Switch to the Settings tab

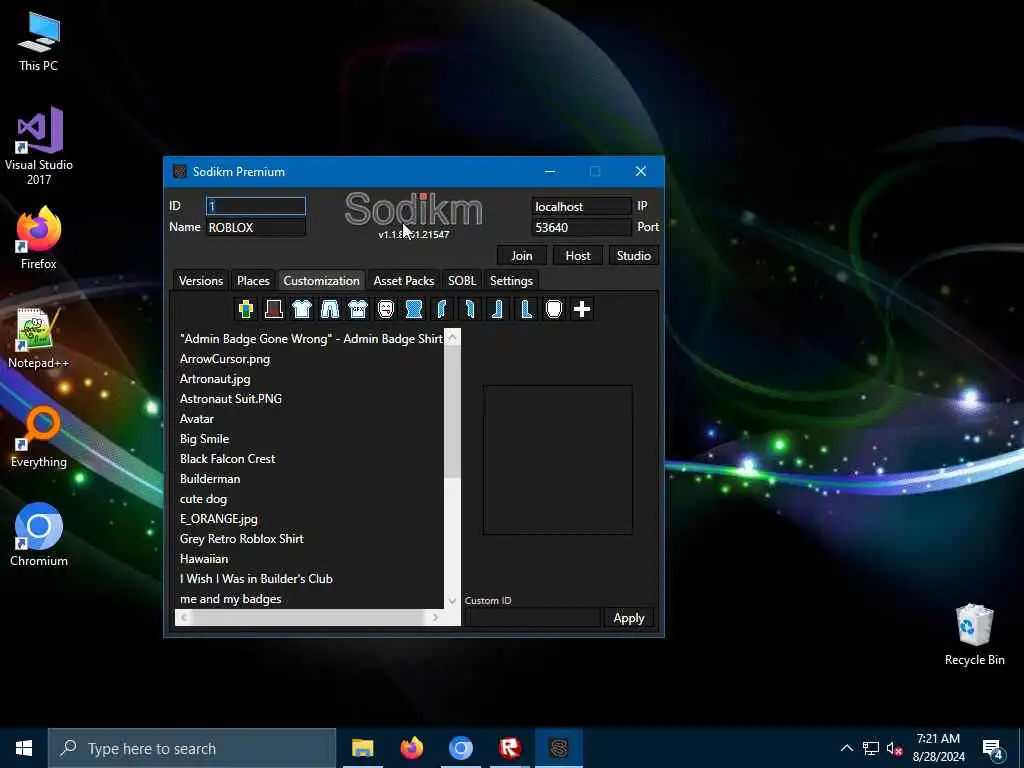[x=511, y=281]
